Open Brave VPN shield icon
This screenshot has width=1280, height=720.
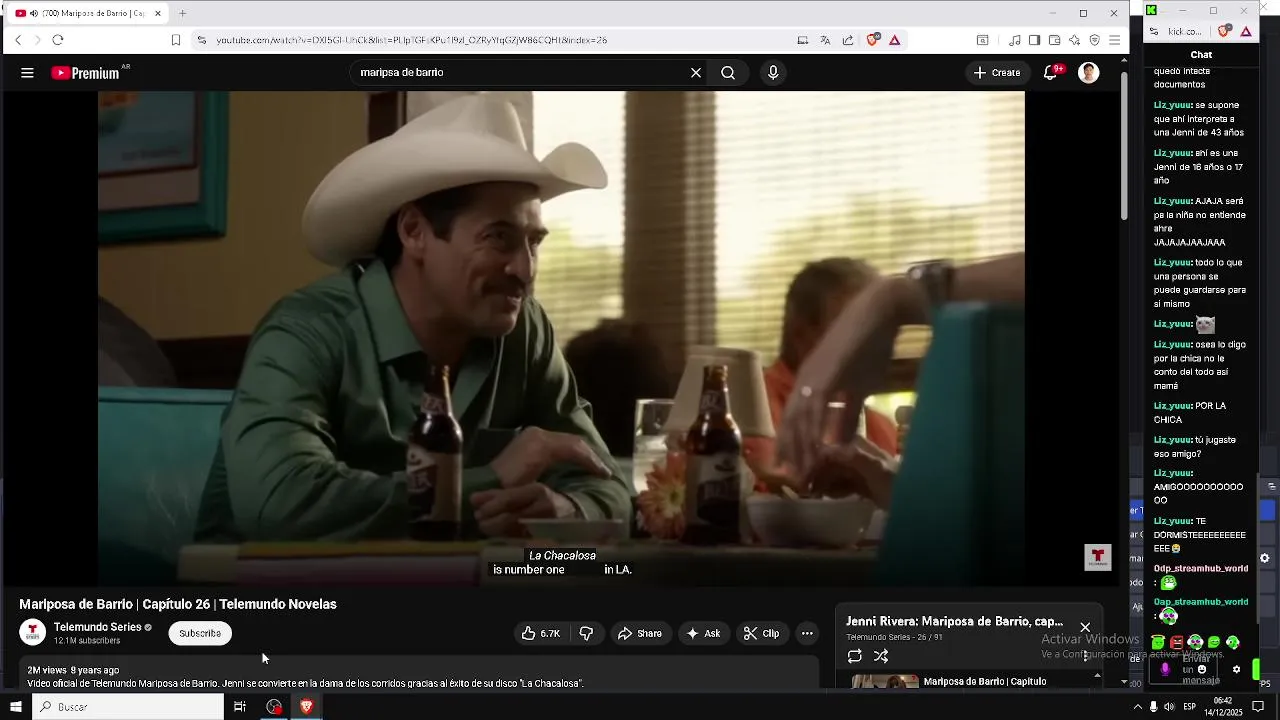pyautogui.click(x=1094, y=40)
